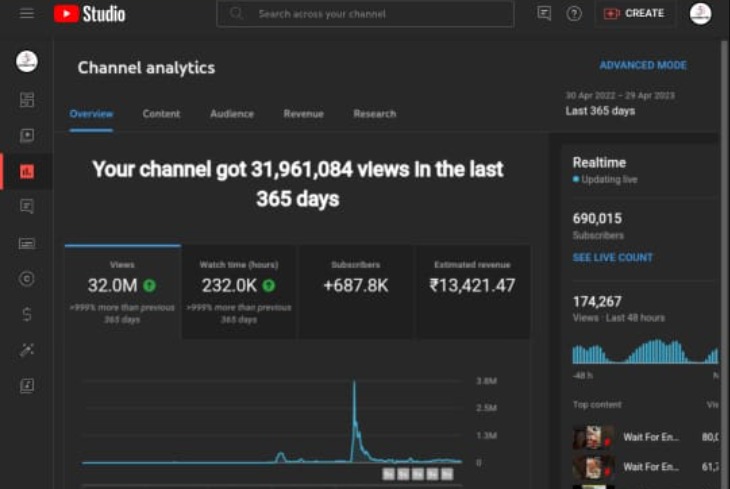The image size is (730, 489).
Task: Open Earn monetization dollar icon
Action: pos(27,314)
